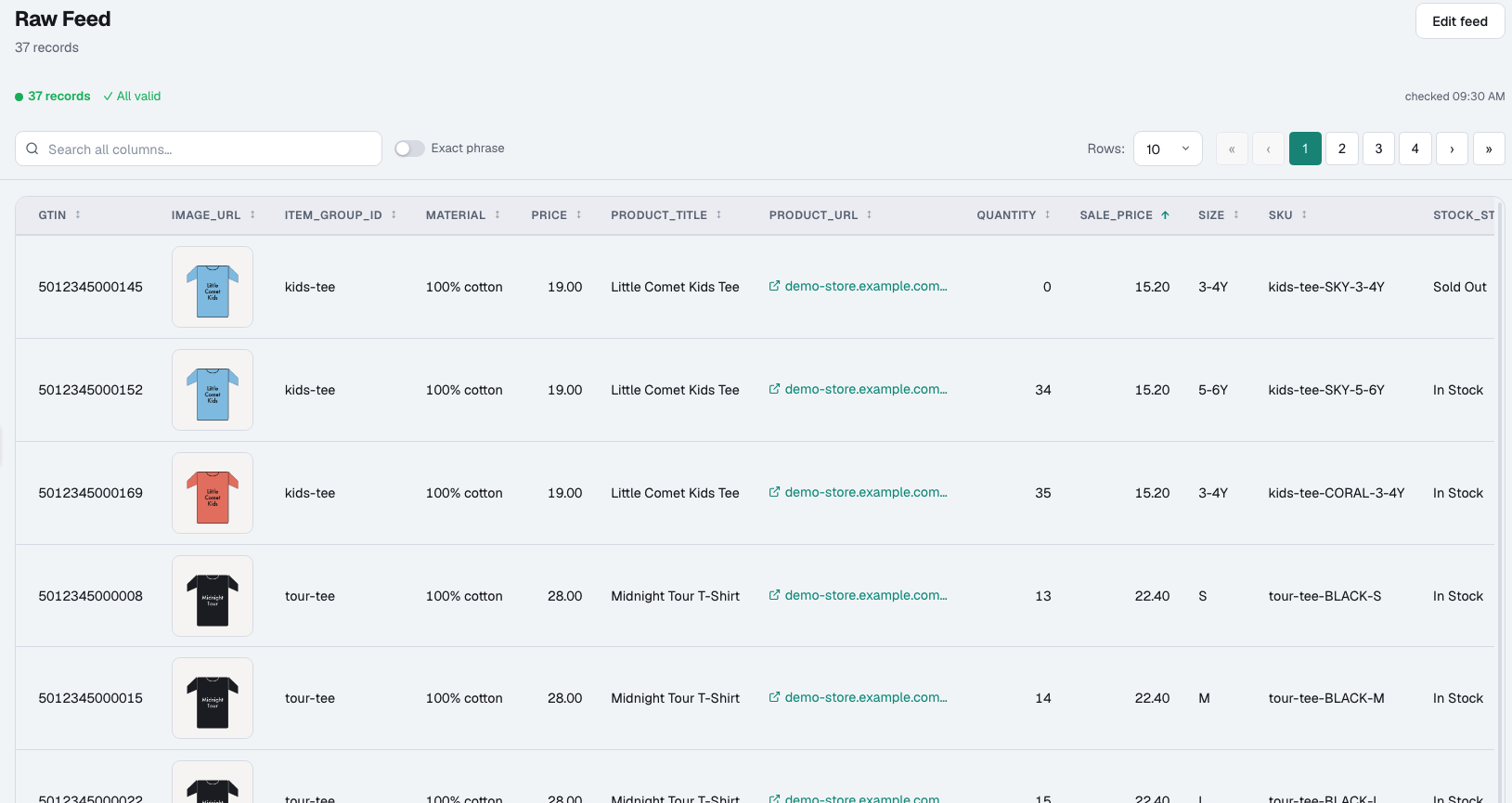This screenshot has width=1512, height=803.
Task: Sort by SIZE column icon
Action: tap(1236, 214)
